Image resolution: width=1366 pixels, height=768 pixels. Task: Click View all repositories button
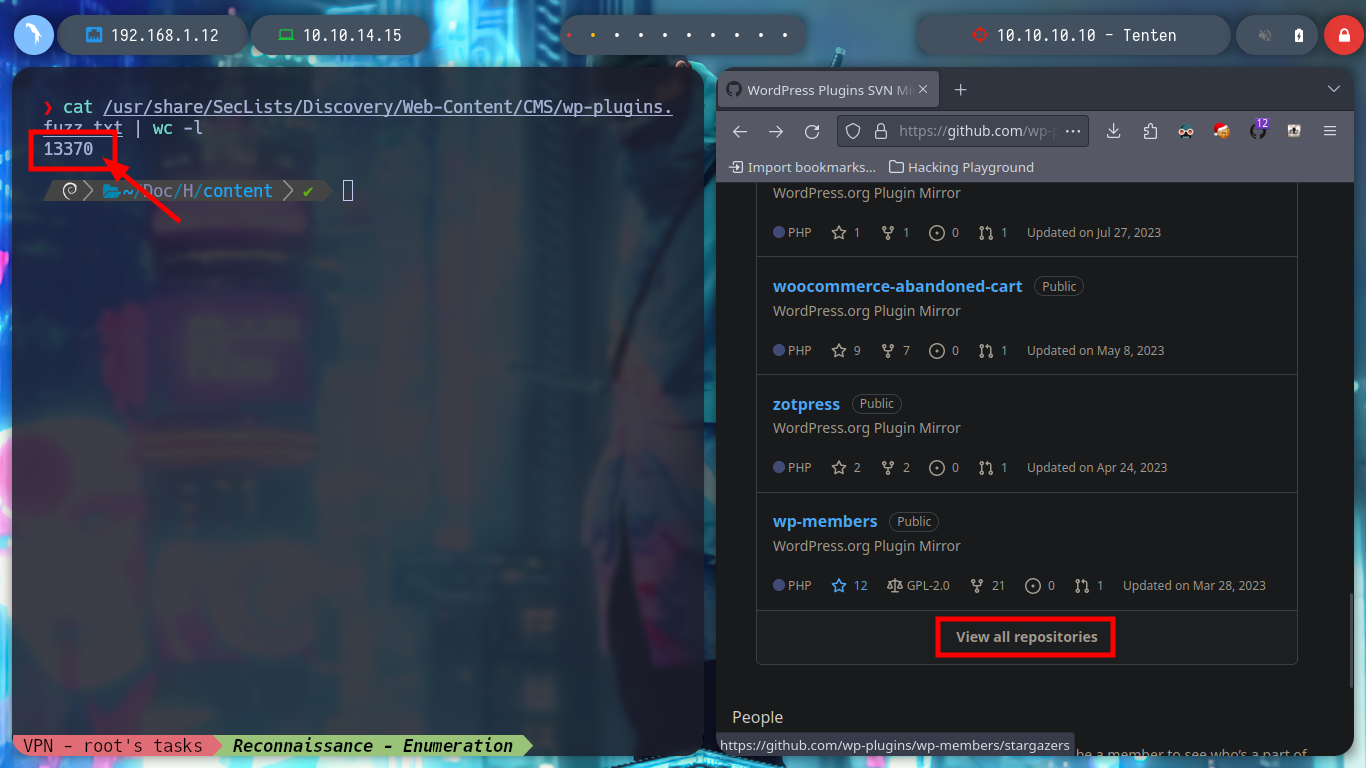[1026, 637]
